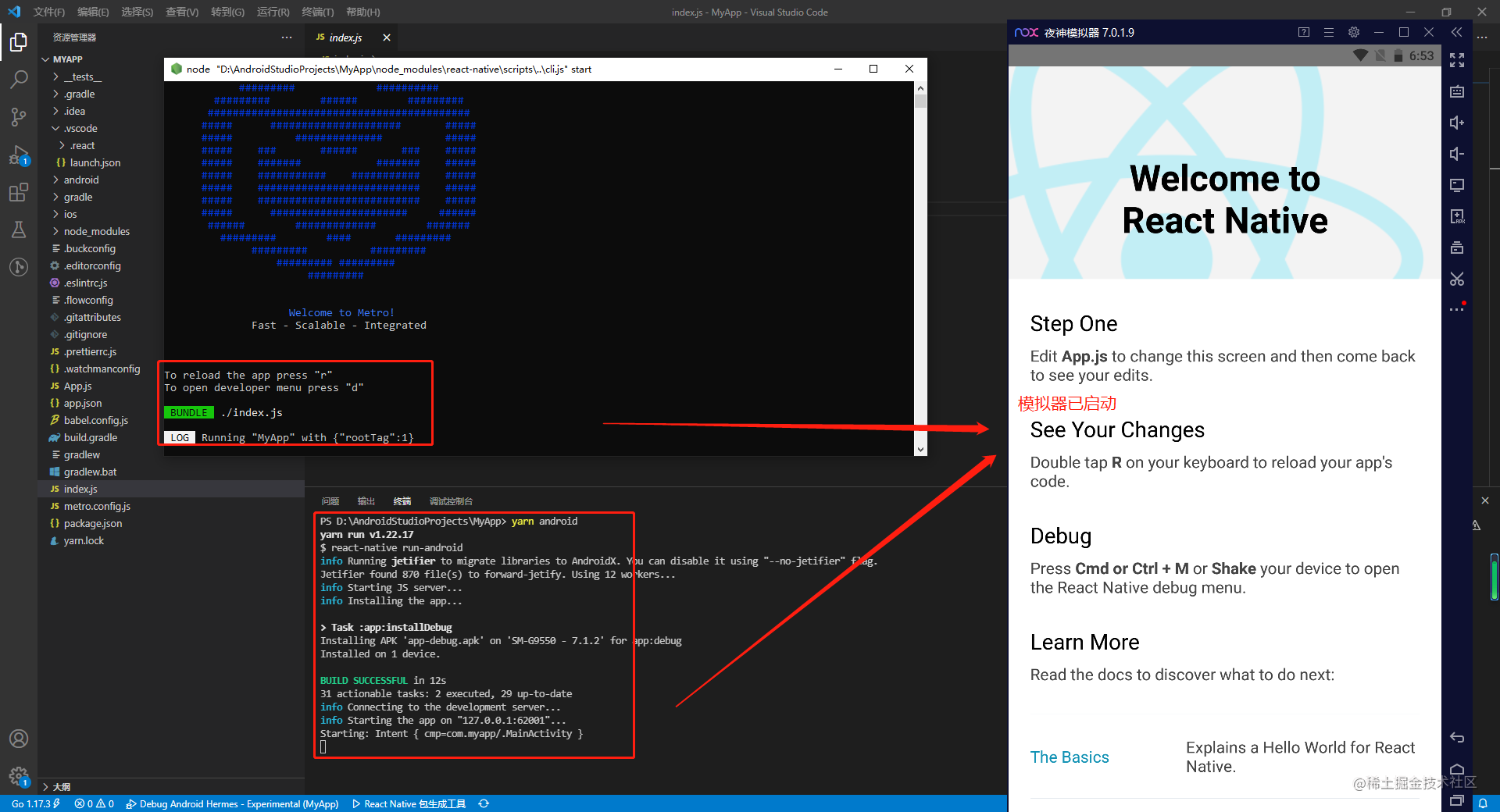
Task: Switch to the 问题 panel tab
Action: pyautogui.click(x=330, y=501)
